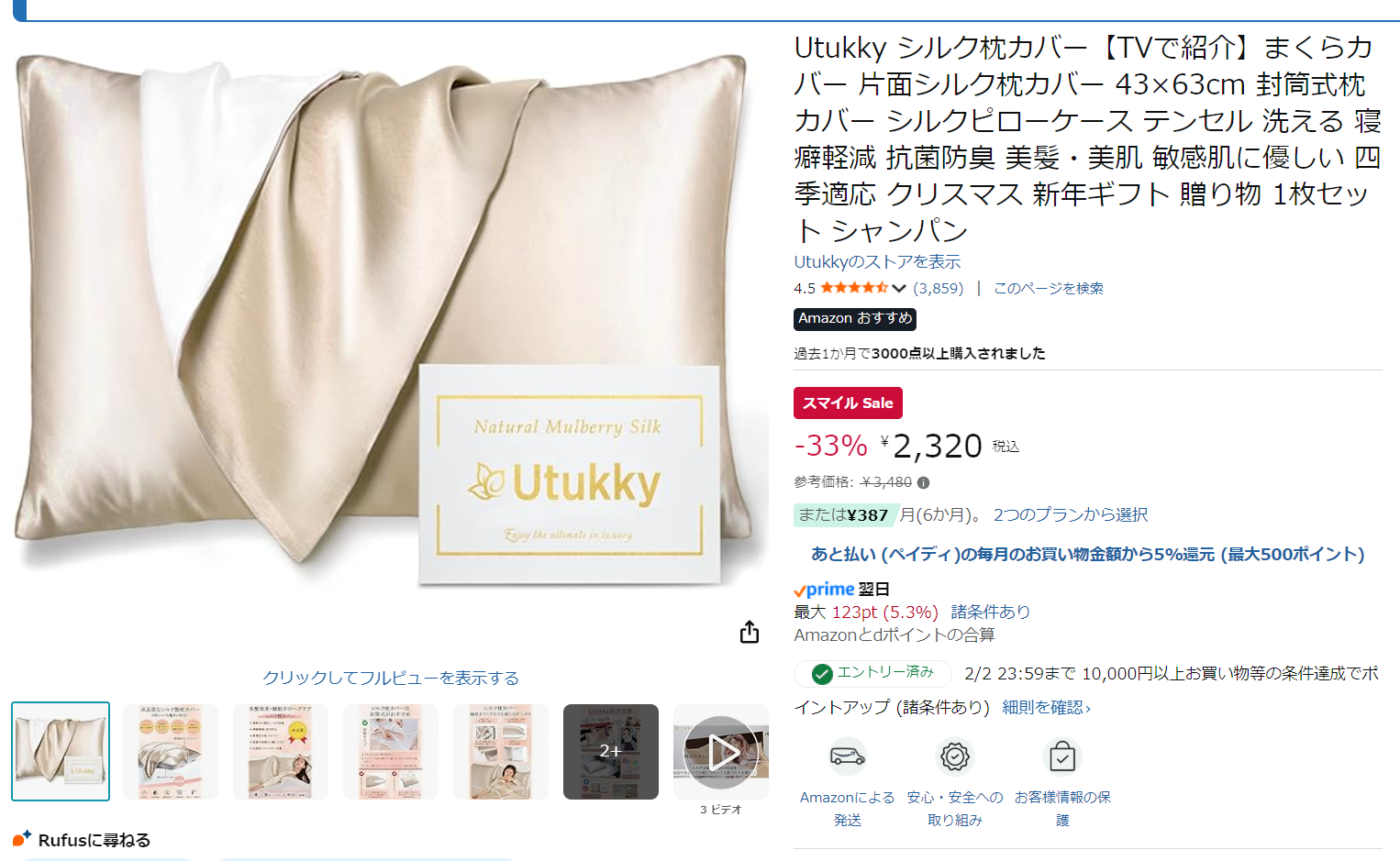Play the product video thumbnail
Viewport: 1400px width, 861px height.
pyautogui.click(x=721, y=752)
